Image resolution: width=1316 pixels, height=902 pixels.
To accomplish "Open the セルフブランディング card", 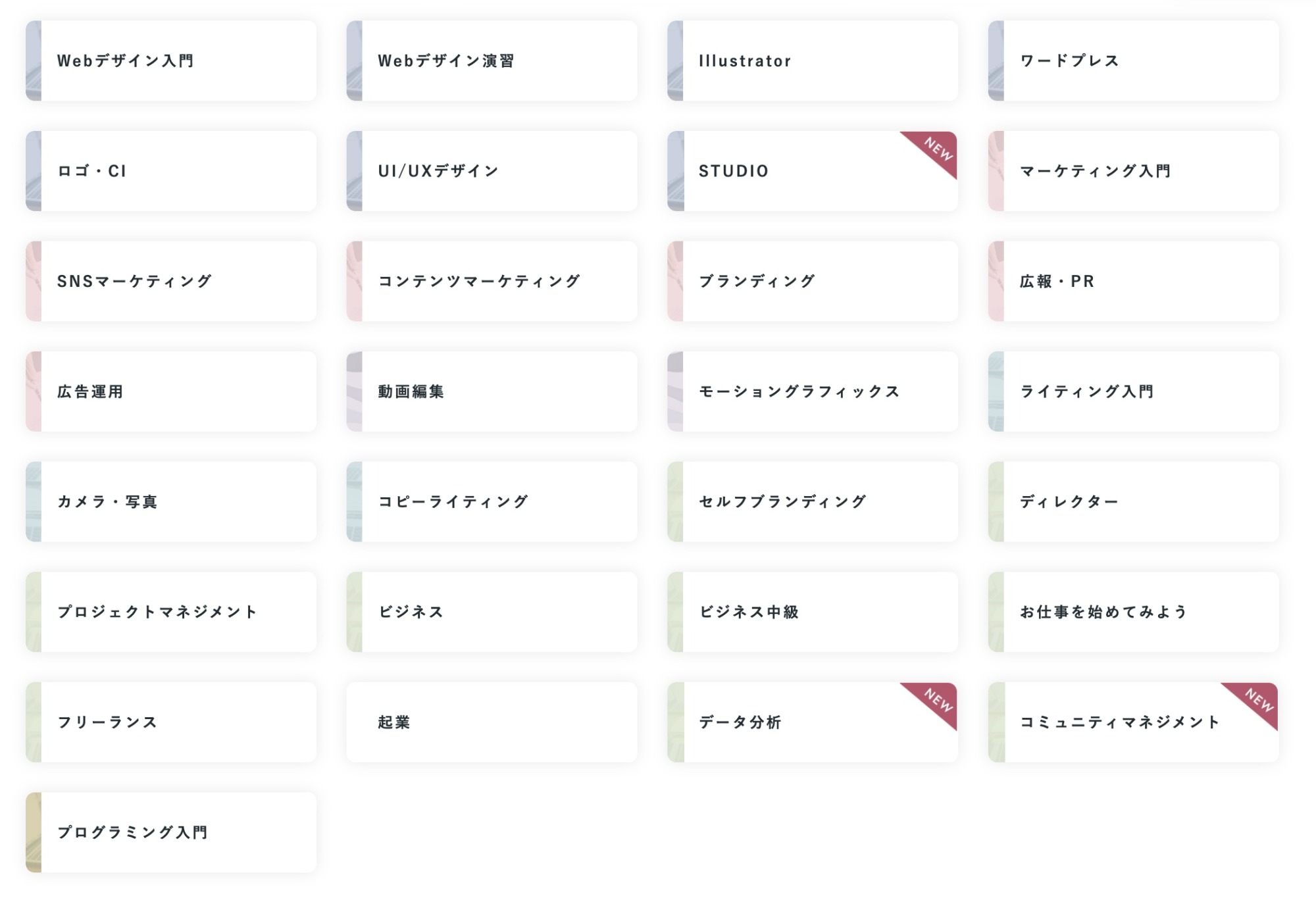I will point(813,501).
